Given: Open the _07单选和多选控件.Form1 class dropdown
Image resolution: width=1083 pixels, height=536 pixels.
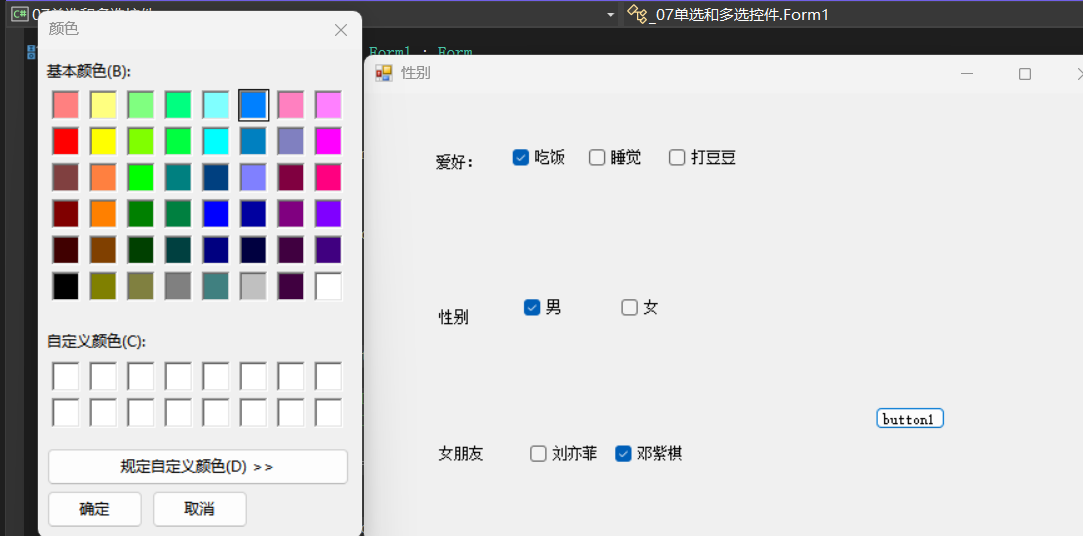Looking at the screenshot, I should tap(854, 14).
